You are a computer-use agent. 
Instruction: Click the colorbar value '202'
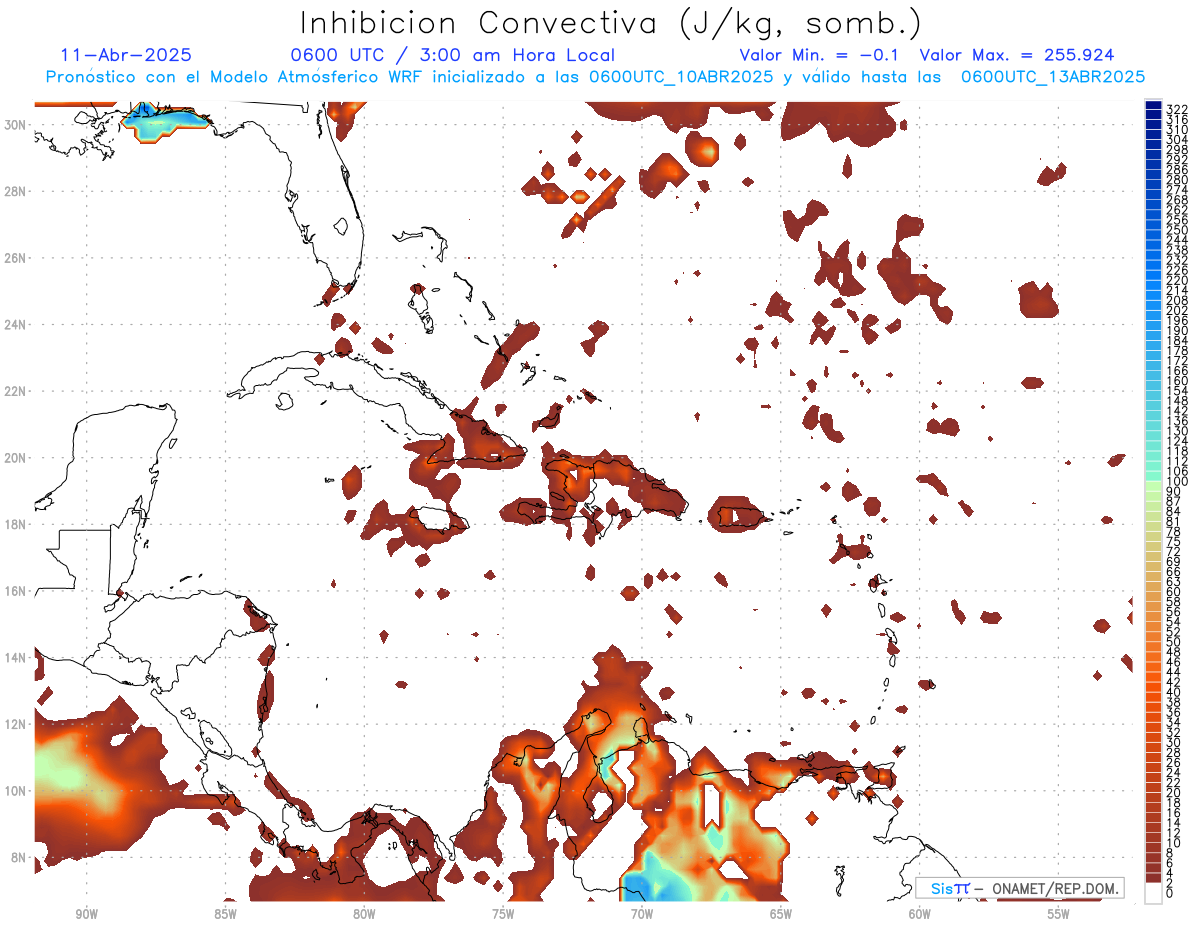(x=1177, y=310)
